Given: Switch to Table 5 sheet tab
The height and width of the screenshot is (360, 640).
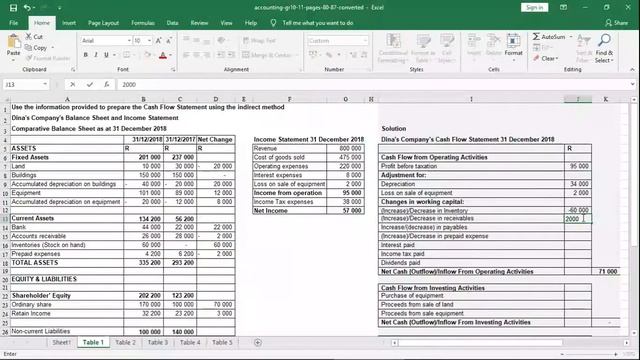Looking at the screenshot, I should (222, 342).
